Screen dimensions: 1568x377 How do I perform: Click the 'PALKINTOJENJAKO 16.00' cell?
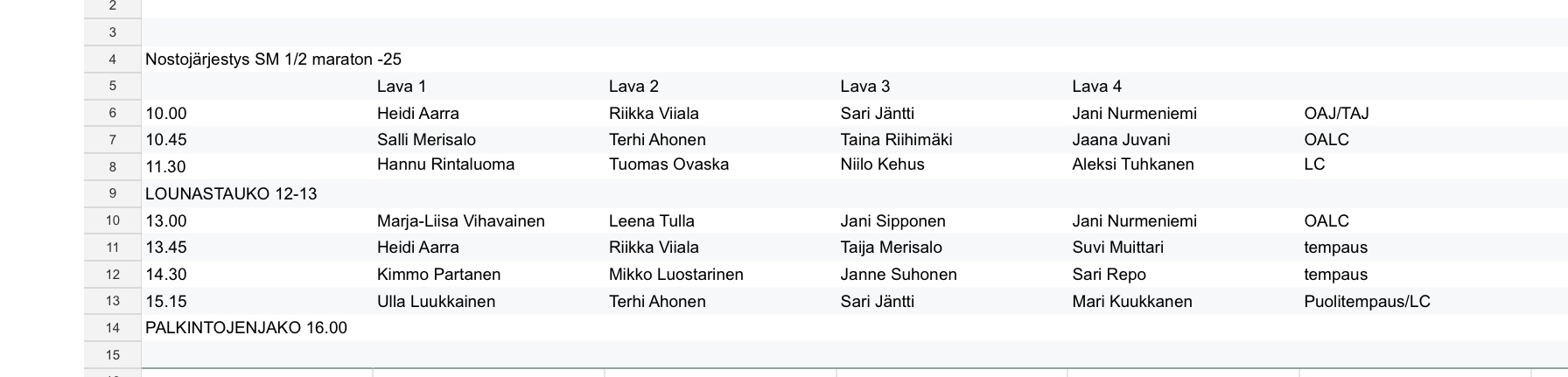[x=246, y=328]
